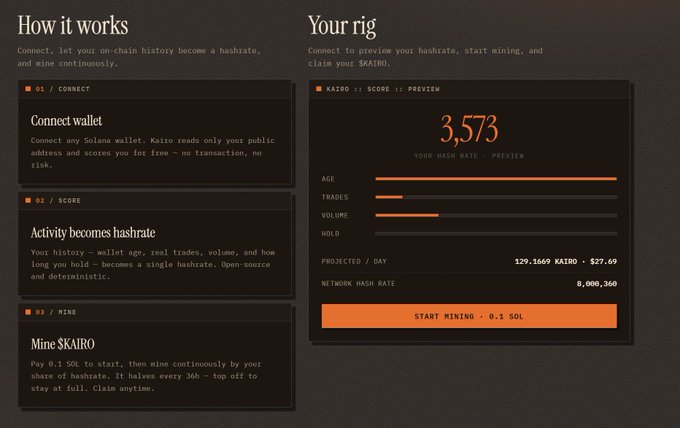The height and width of the screenshot is (428, 680).
Task: Click the Start Mining 0.1 SOL button
Action: tap(469, 316)
